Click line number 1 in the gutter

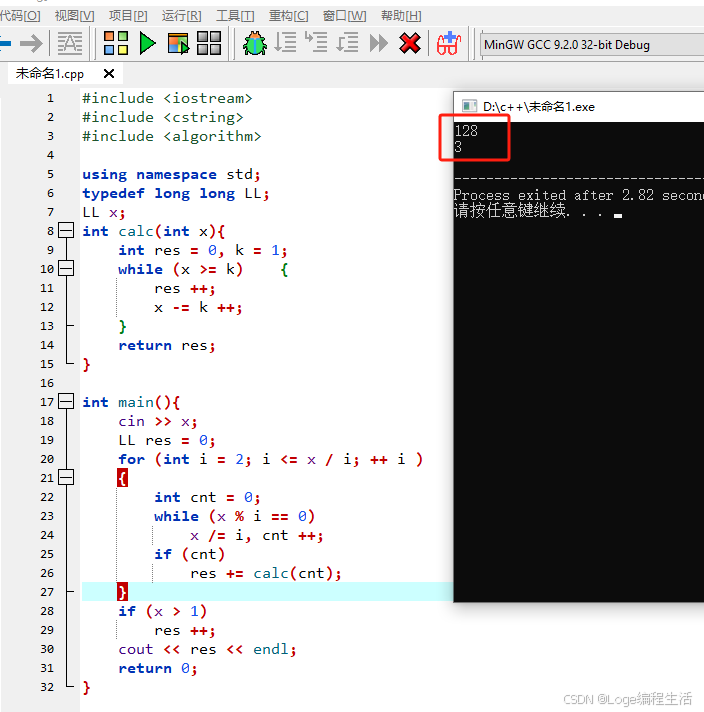pos(50,98)
